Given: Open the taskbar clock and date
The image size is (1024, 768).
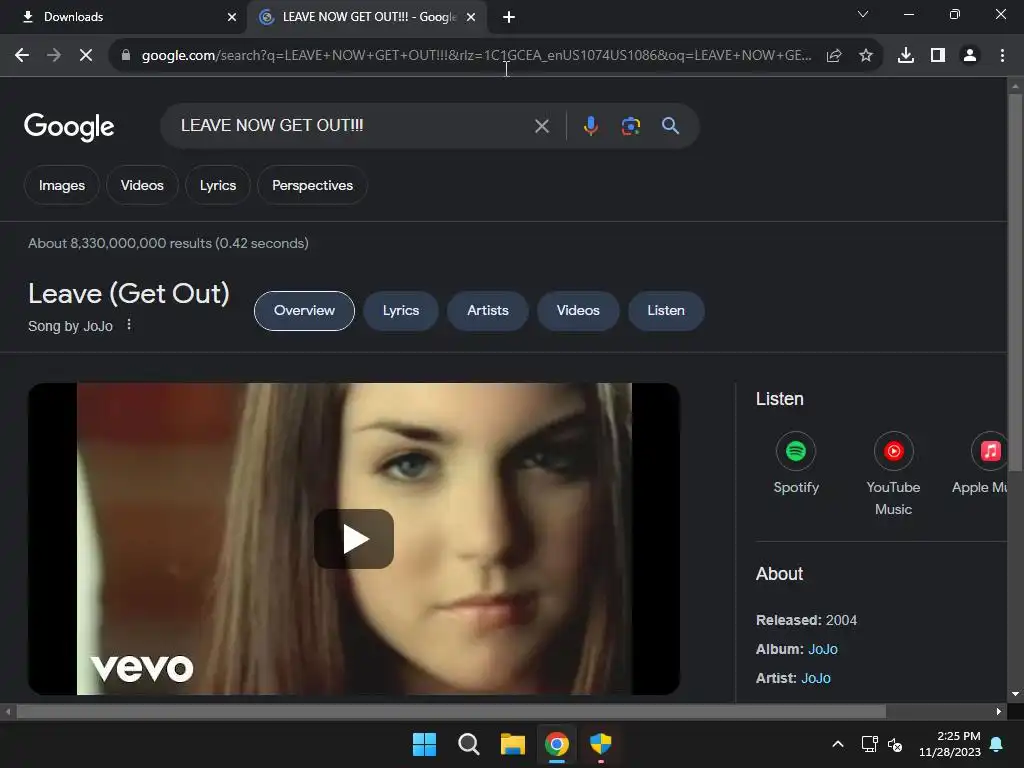Looking at the screenshot, I should click(950, 744).
